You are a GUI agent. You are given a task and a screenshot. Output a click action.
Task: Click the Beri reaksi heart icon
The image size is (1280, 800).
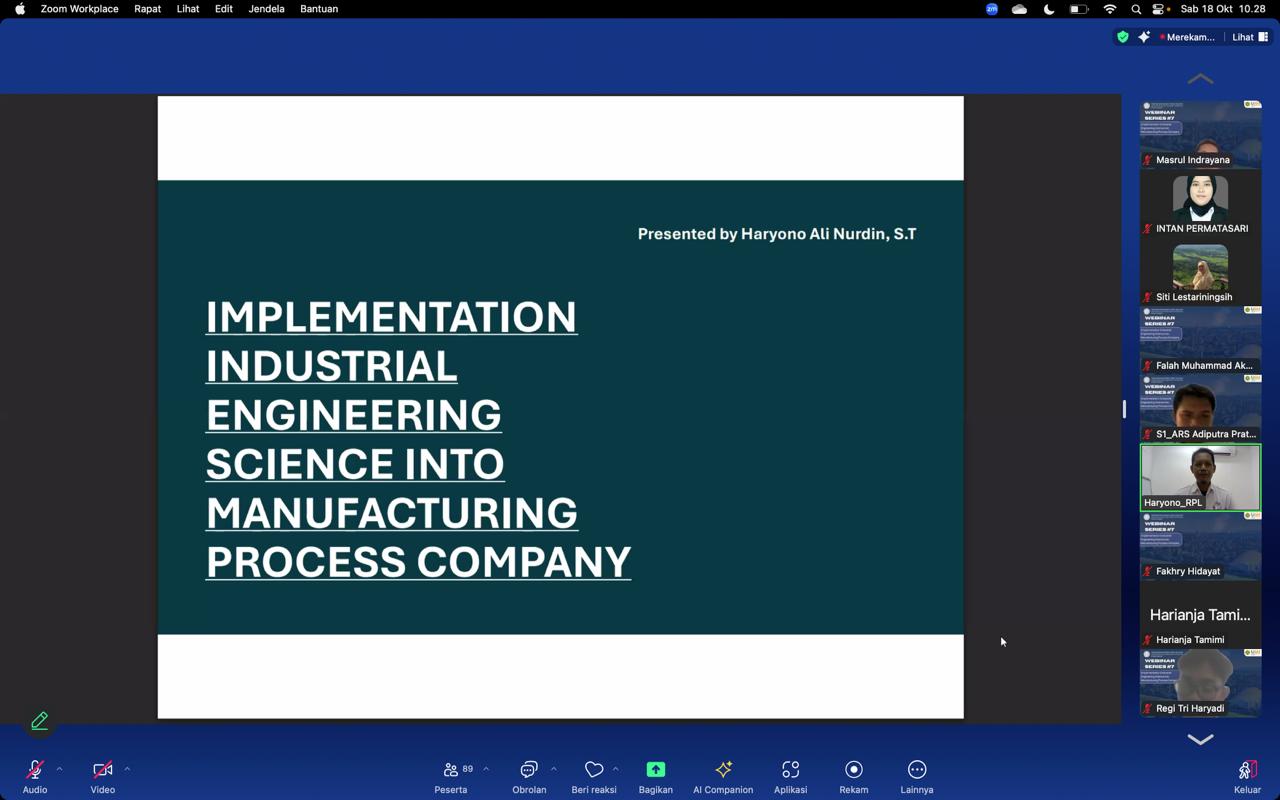594,770
